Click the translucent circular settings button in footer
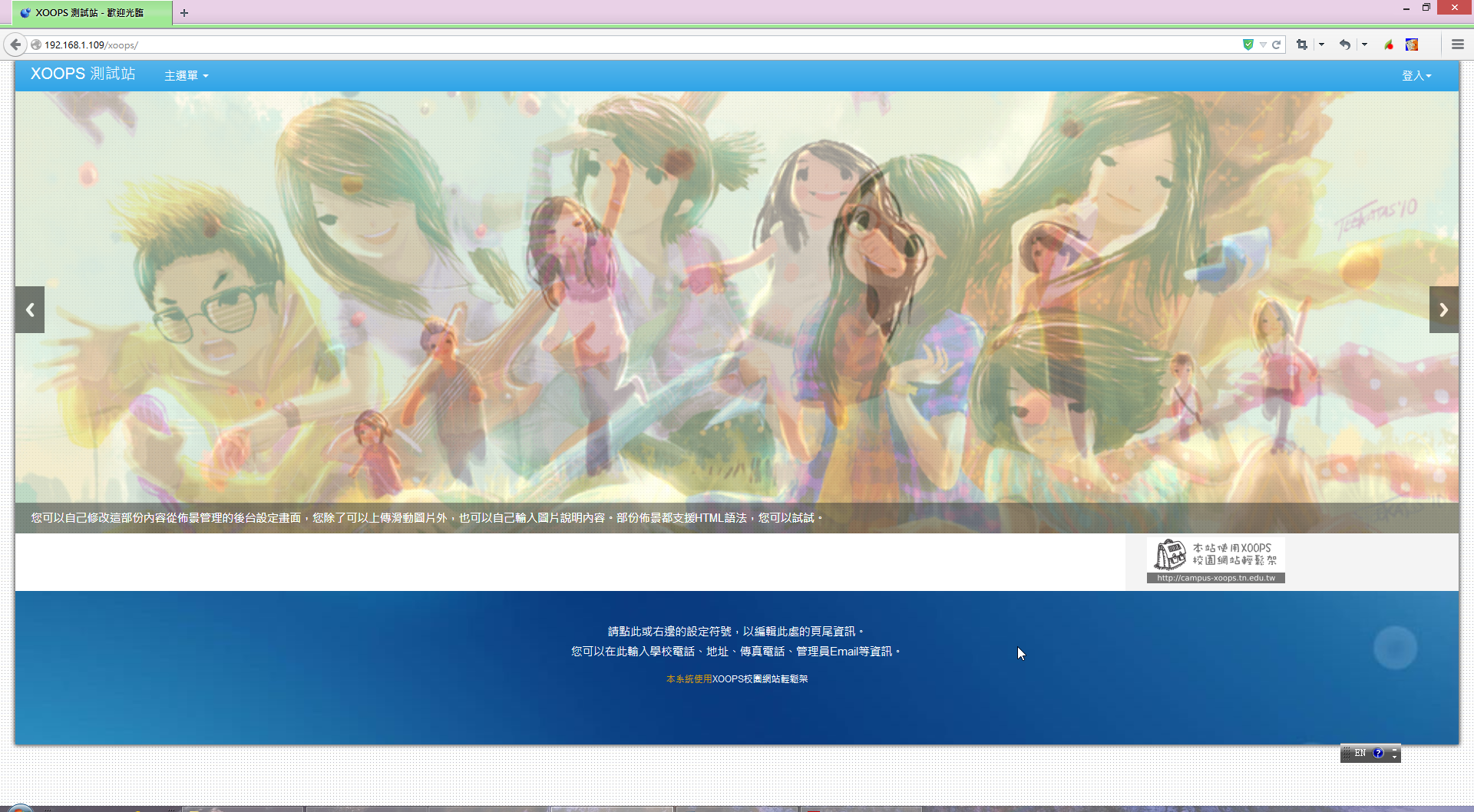Viewport: 1474px width, 812px height. 1395,648
